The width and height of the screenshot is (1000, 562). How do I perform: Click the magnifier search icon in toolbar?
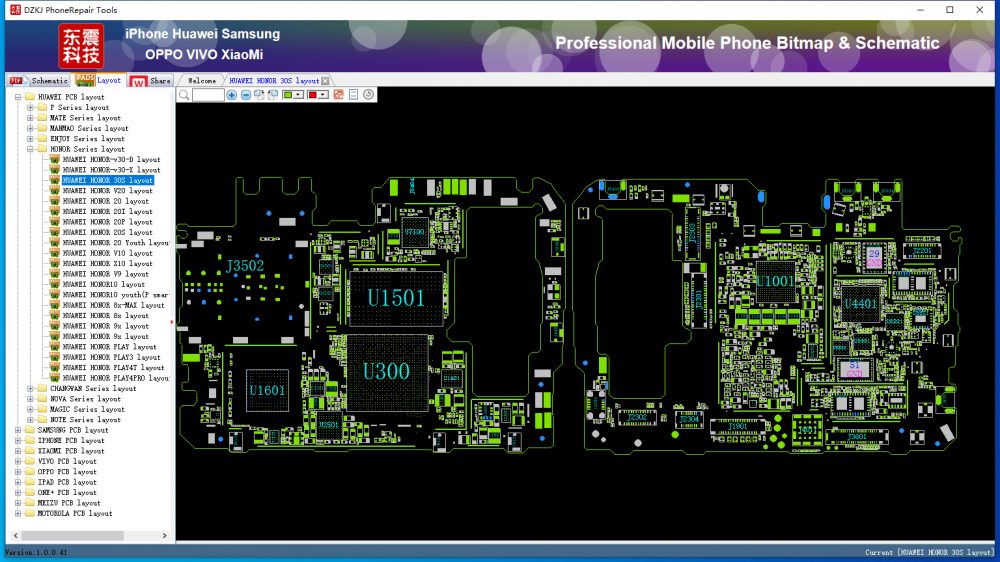pos(184,95)
